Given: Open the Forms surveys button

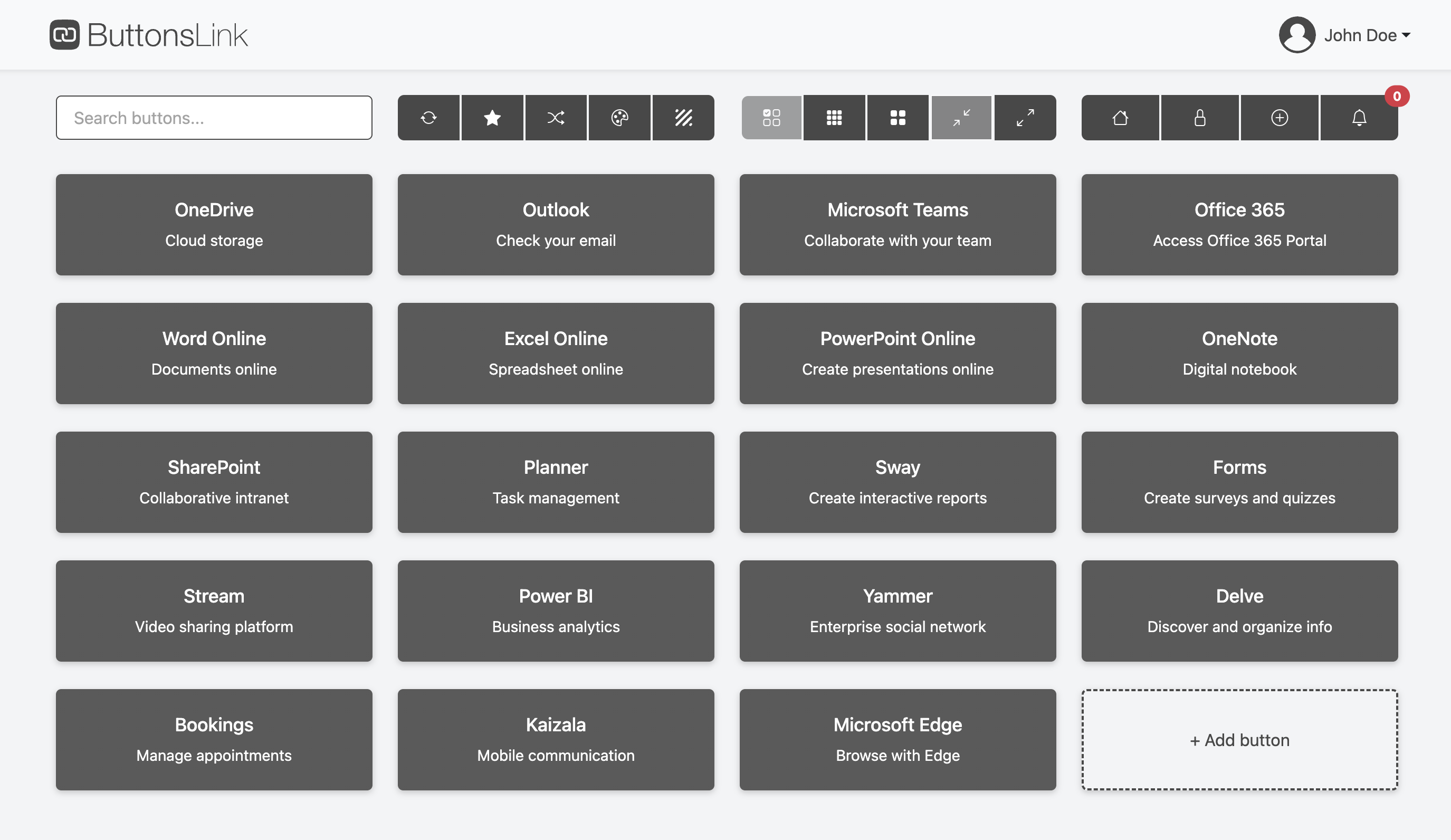Looking at the screenshot, I should tap(1240, 482).
